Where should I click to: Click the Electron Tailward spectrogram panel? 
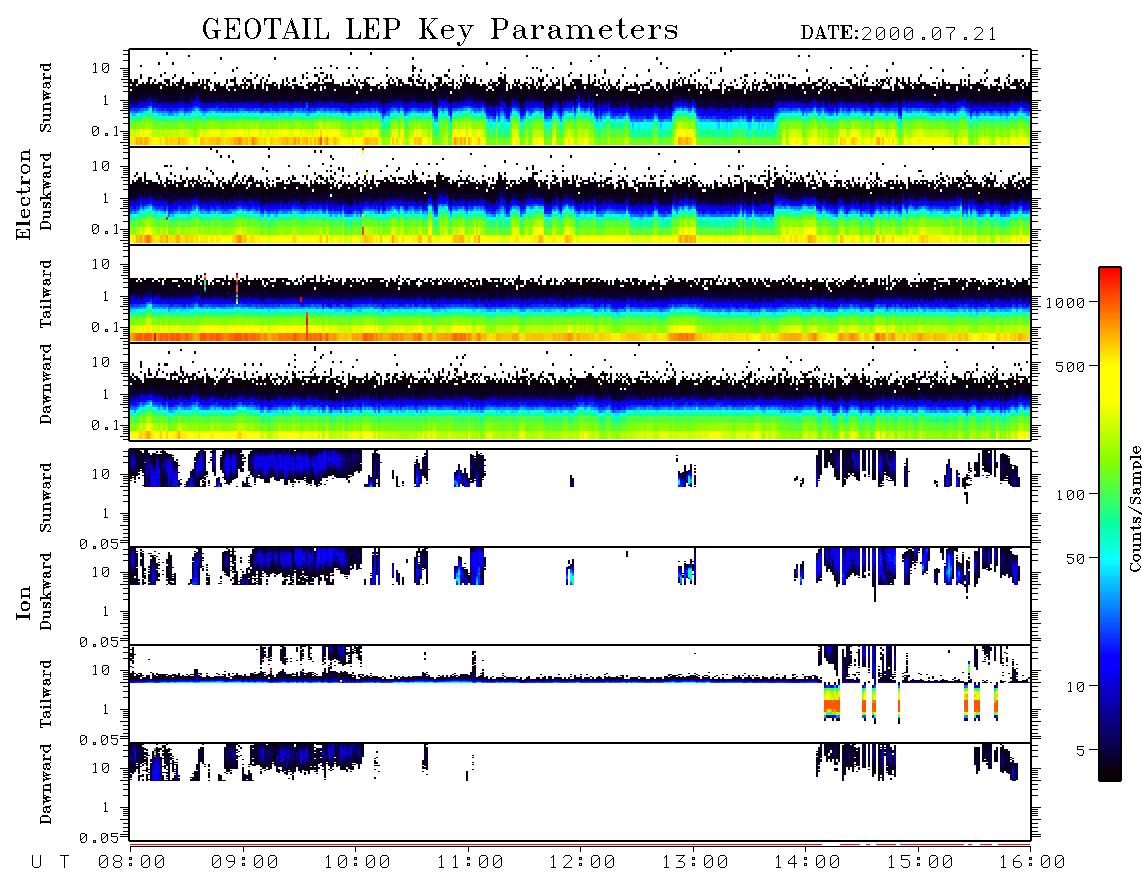(580, 294)
